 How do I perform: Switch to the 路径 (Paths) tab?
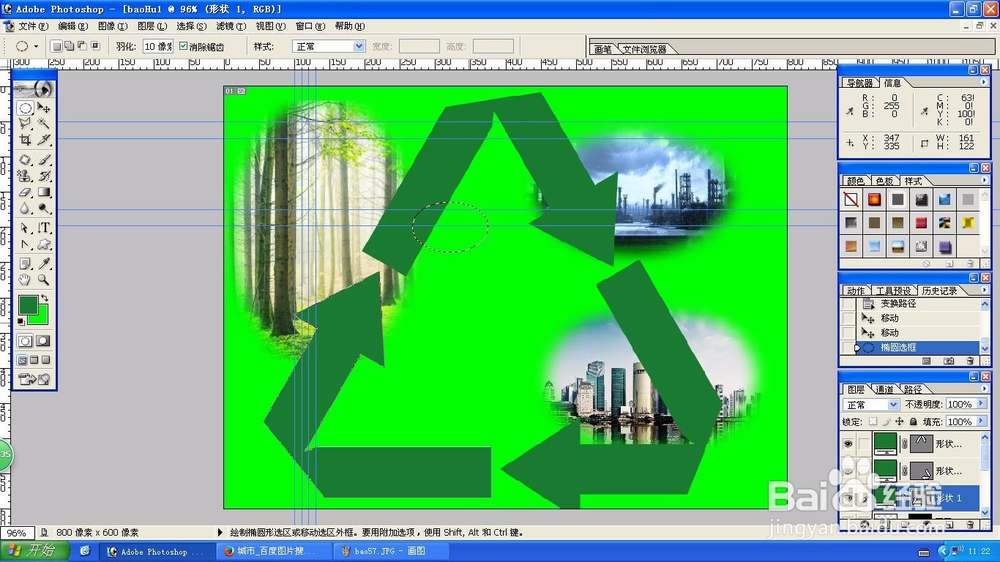tap(912, 389)
